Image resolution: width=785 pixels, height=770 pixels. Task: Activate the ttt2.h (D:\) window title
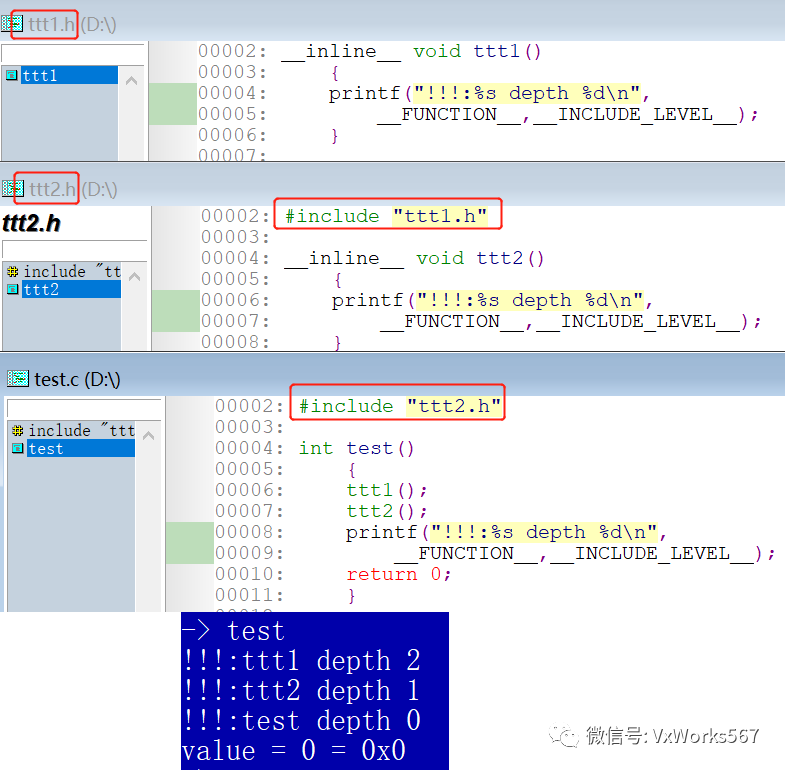(x=73, y=189)
